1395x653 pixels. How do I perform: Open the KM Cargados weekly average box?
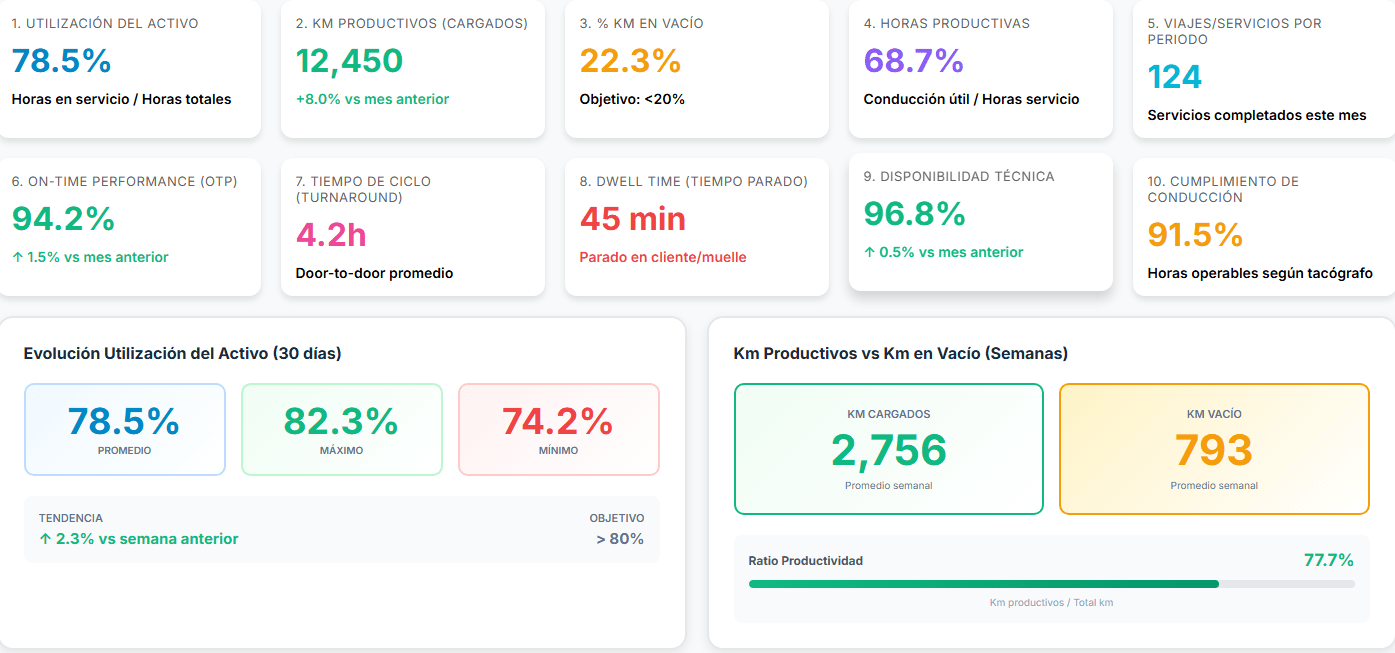coord(888,449)
